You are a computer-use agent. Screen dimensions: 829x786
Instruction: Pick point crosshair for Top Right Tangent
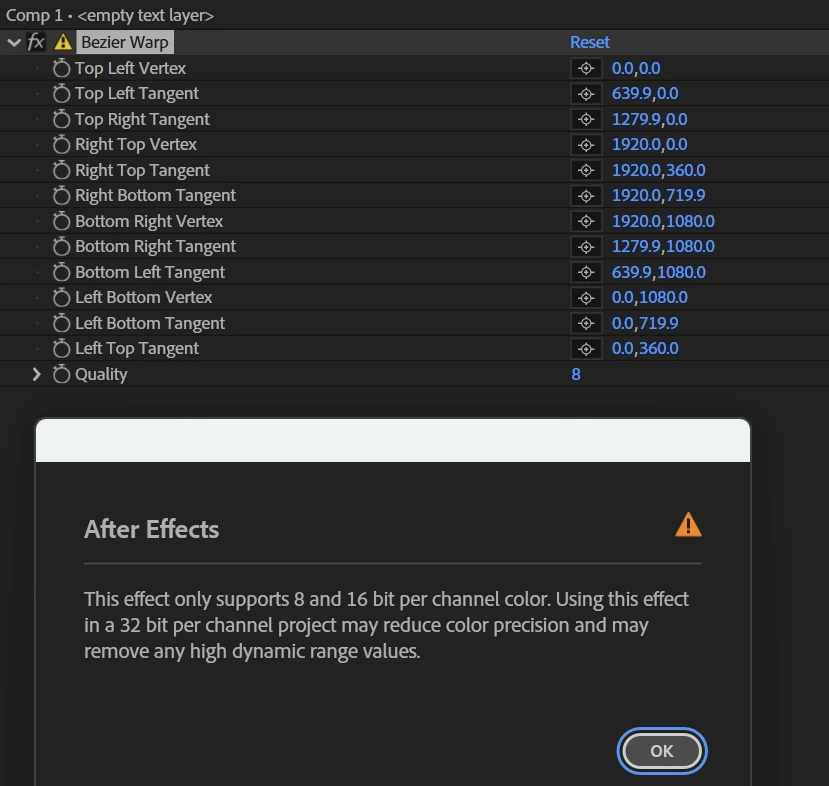click(586, 119)
